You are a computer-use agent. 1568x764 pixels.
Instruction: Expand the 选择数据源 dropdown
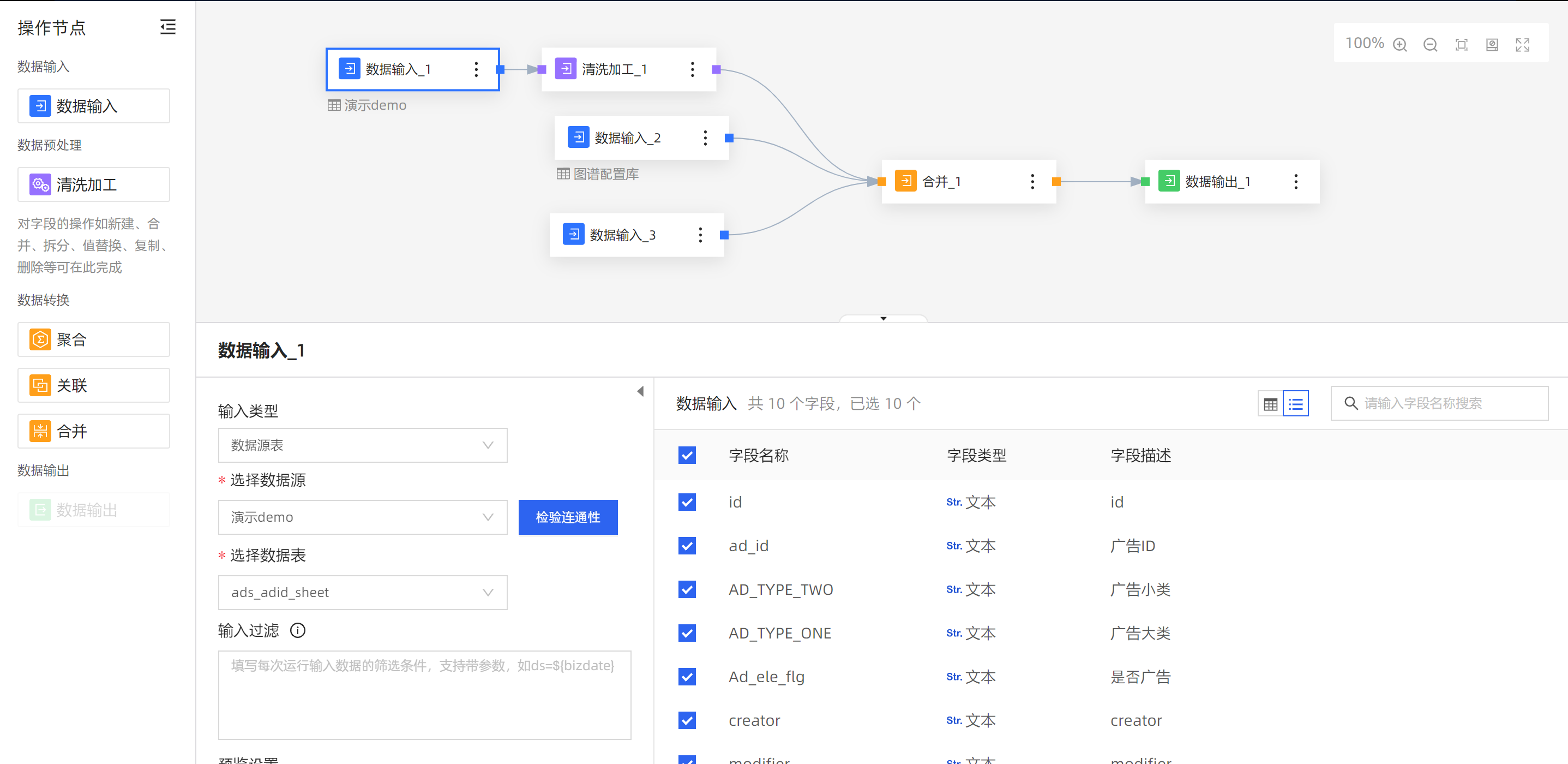pyautogui.click(x=361, y=517)
